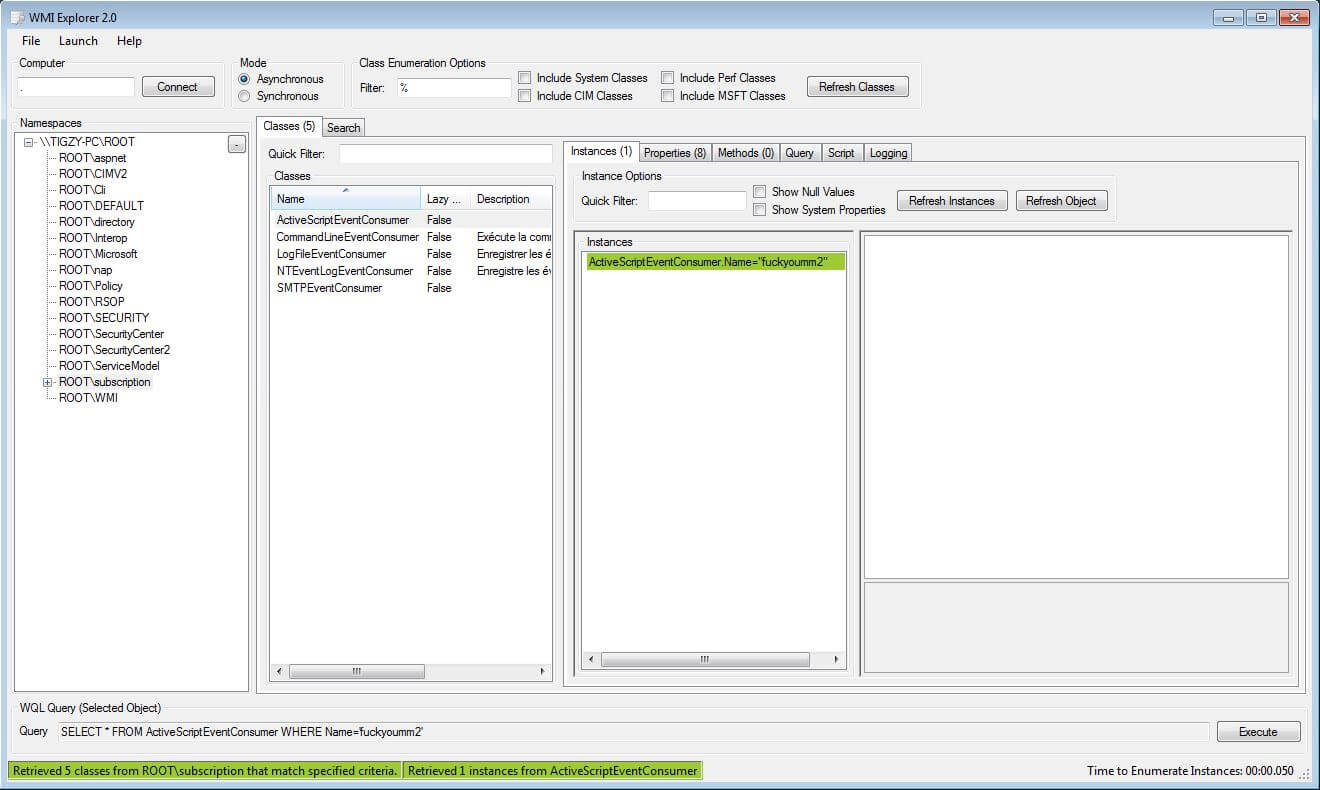Click right scroll arrow in Classes list
The height and width of the screenshot is (790, 1320).
[543, 672]
